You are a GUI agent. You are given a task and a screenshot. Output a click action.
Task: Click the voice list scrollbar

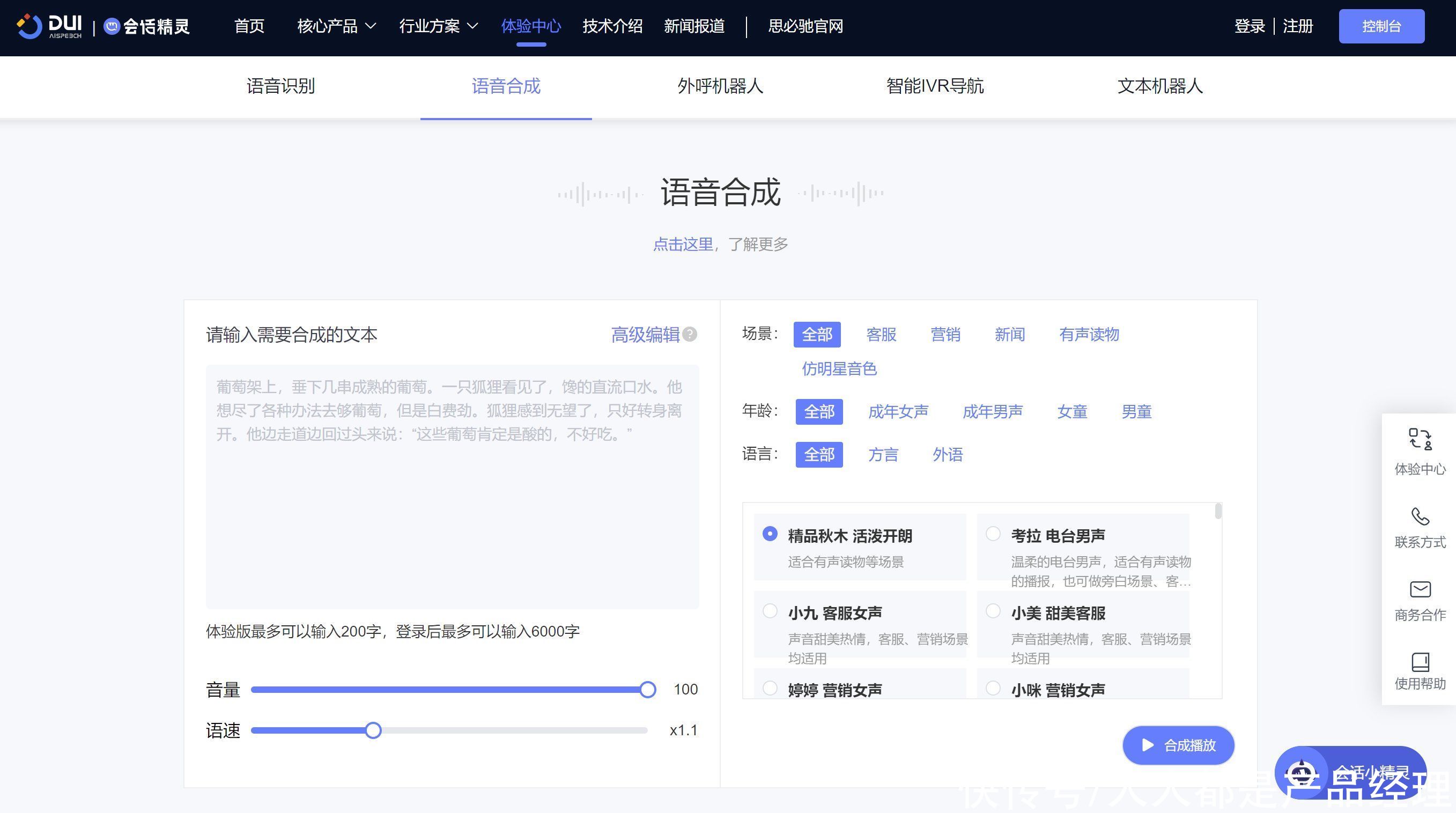pyautogui.click(x=1218, y=511)
